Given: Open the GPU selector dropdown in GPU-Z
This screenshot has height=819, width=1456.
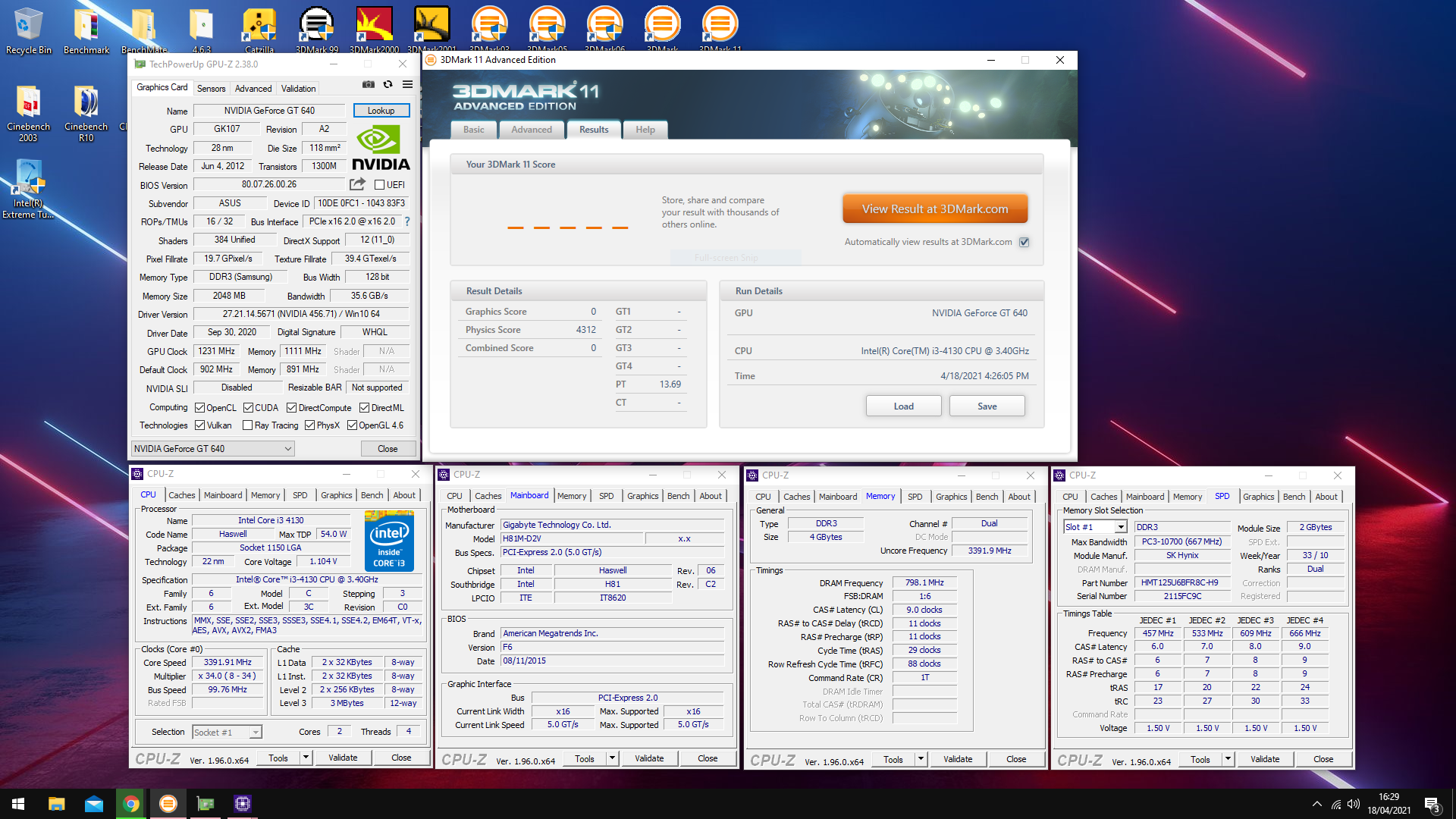Looking at the screenshot, I should 213,449.
